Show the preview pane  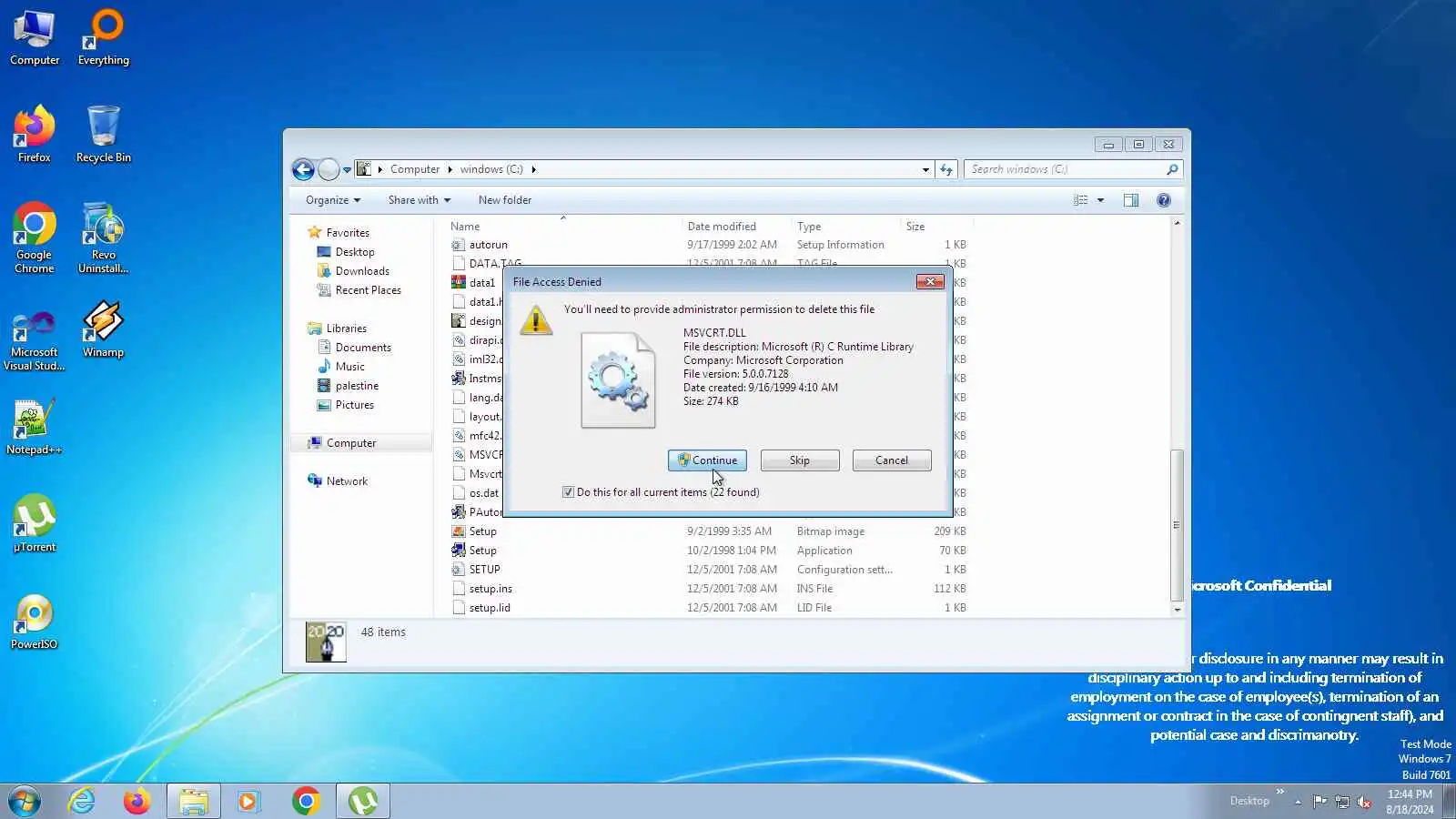(x=1131, y=200)
